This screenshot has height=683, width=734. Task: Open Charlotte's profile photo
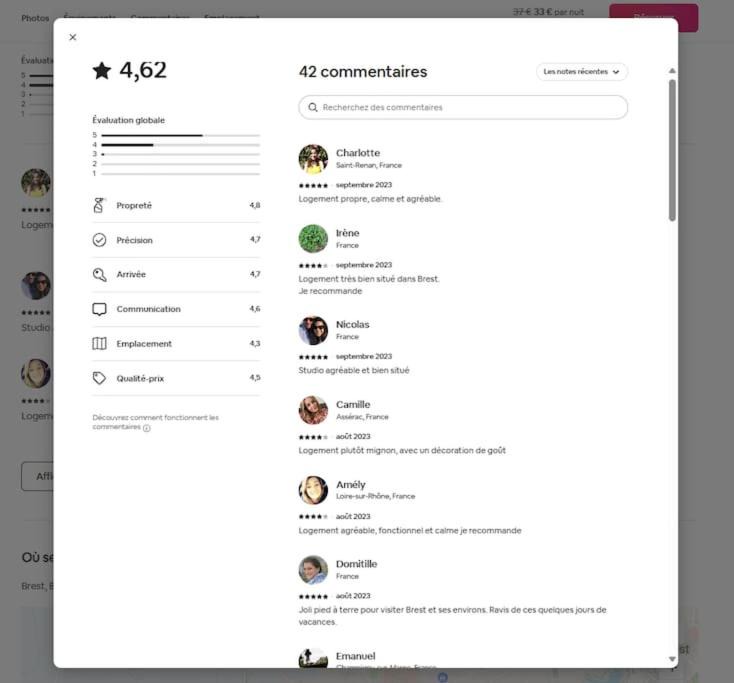(313, 159)
